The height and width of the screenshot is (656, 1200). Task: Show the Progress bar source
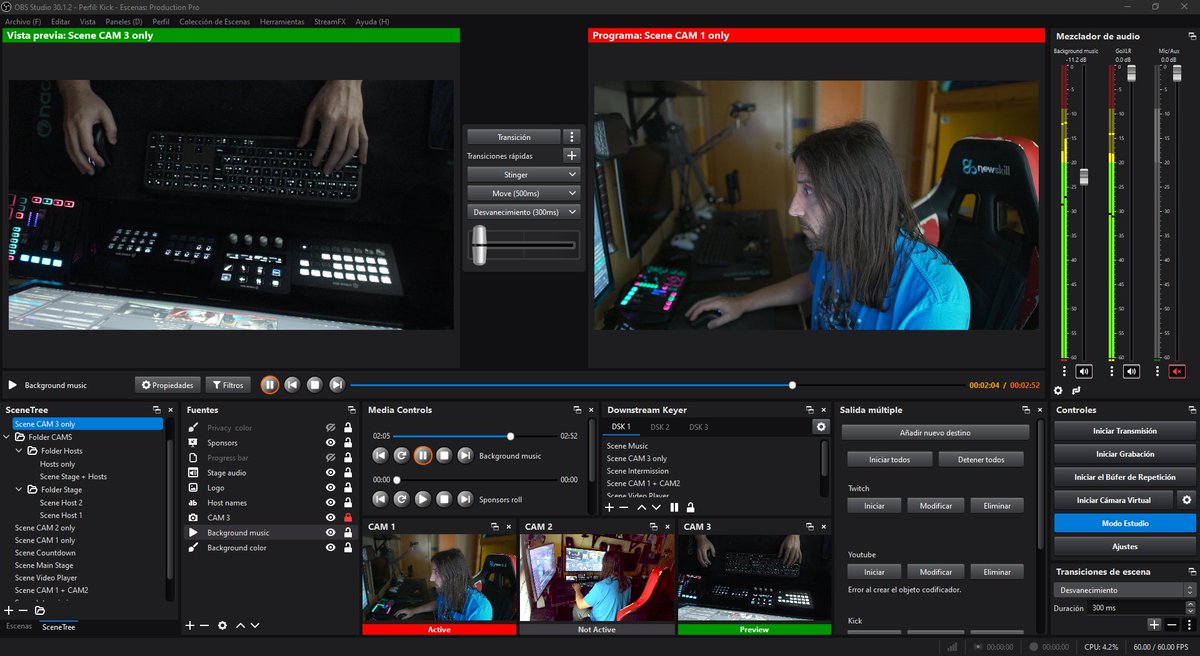[x=330, y=458]
